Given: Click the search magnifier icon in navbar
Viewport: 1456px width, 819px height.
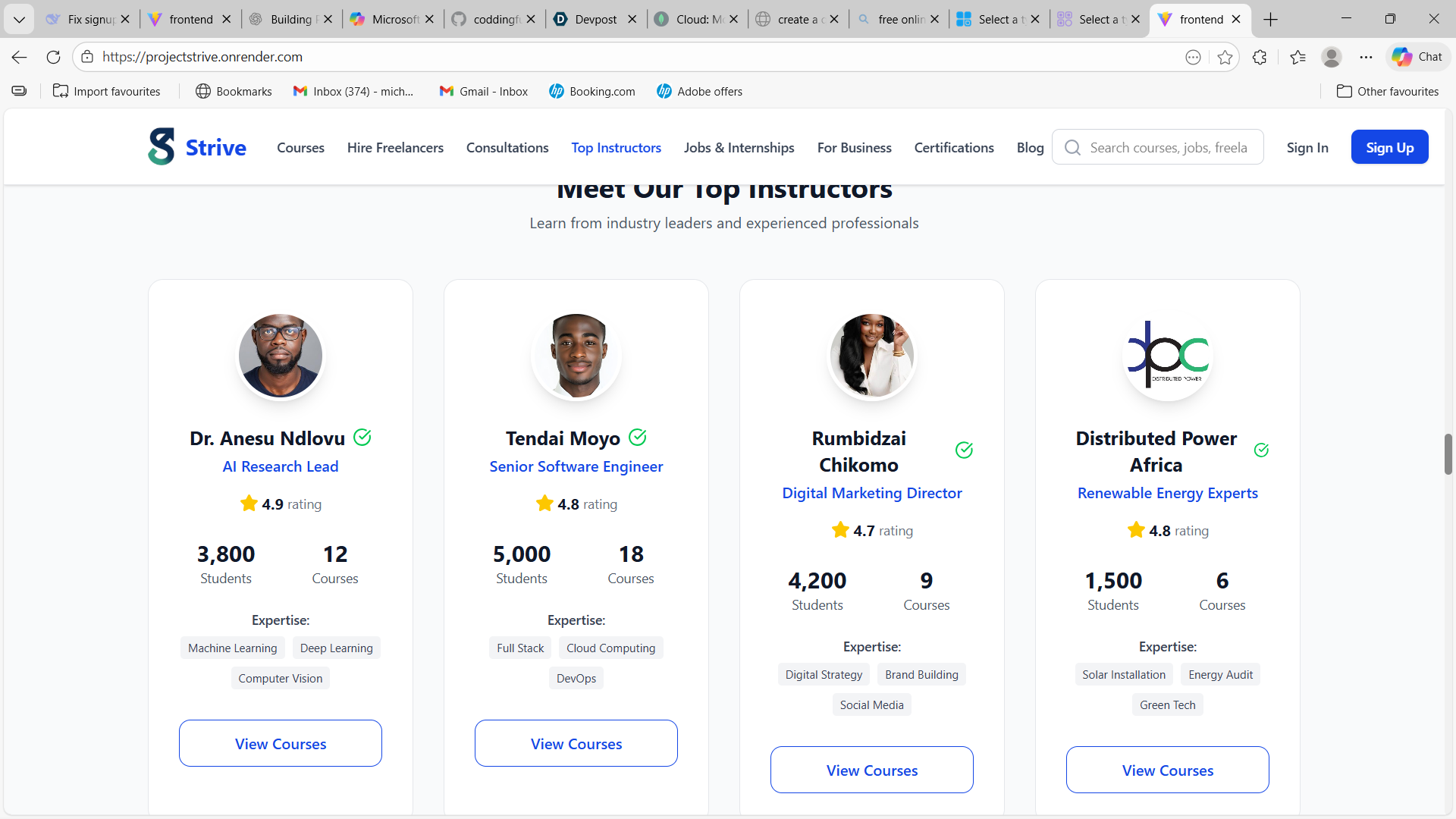Looking at the screenshot, I should tap(1072, 148).
